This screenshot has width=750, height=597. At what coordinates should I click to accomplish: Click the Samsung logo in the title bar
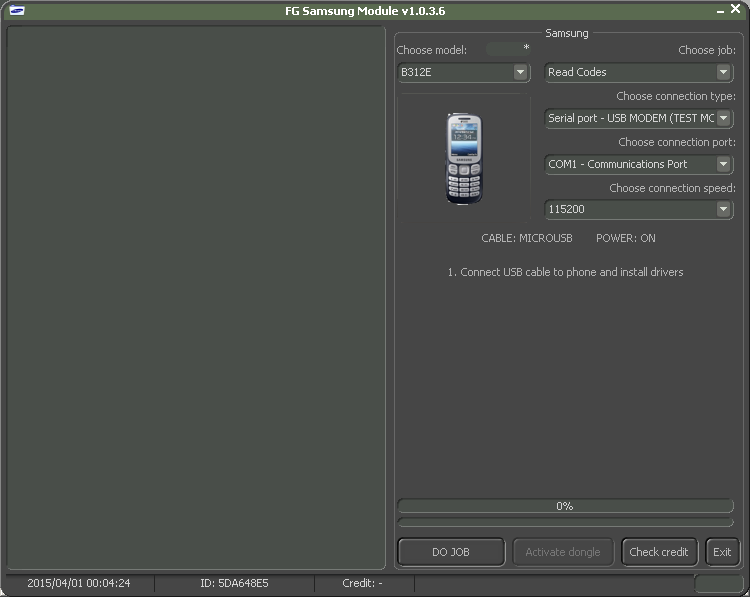pos(17,11)
